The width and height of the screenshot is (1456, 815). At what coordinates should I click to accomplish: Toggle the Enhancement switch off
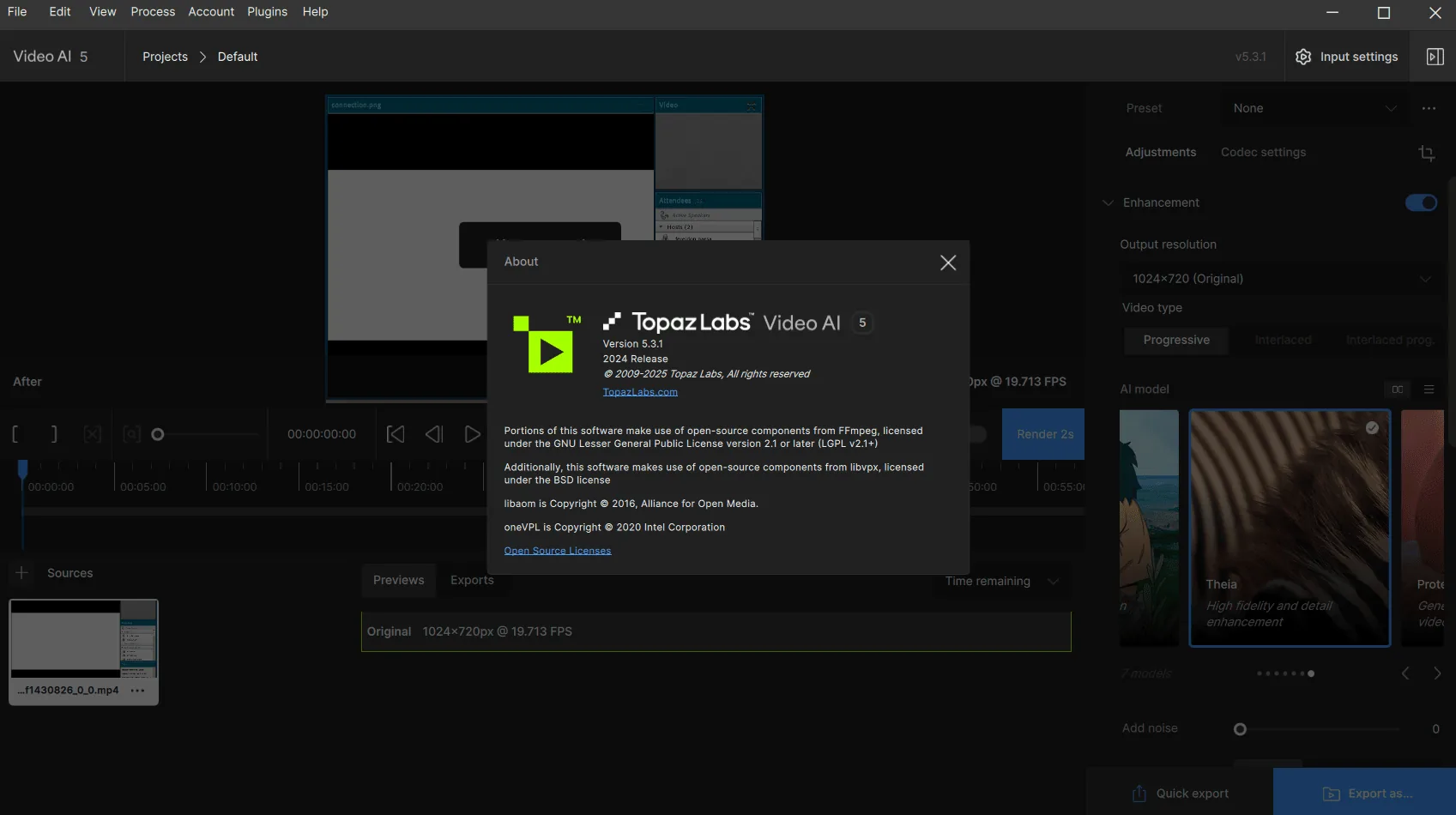1422,202
